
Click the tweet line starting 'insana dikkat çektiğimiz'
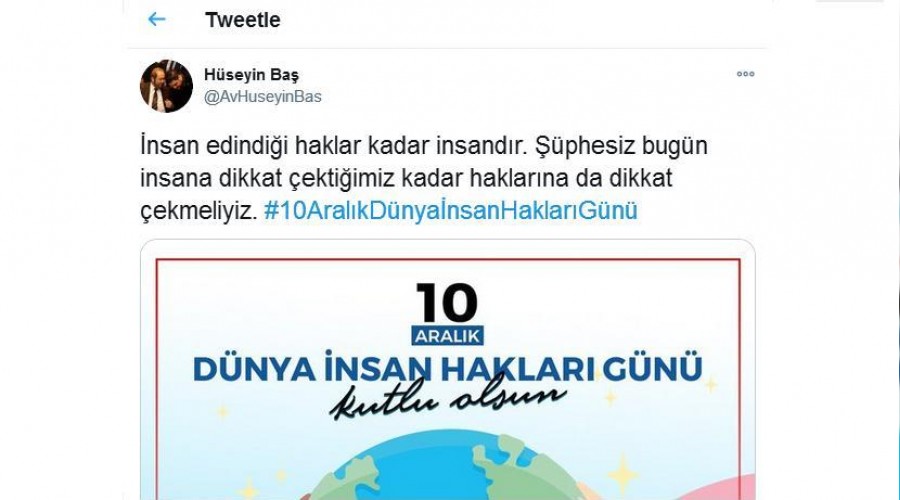point(406,179)
